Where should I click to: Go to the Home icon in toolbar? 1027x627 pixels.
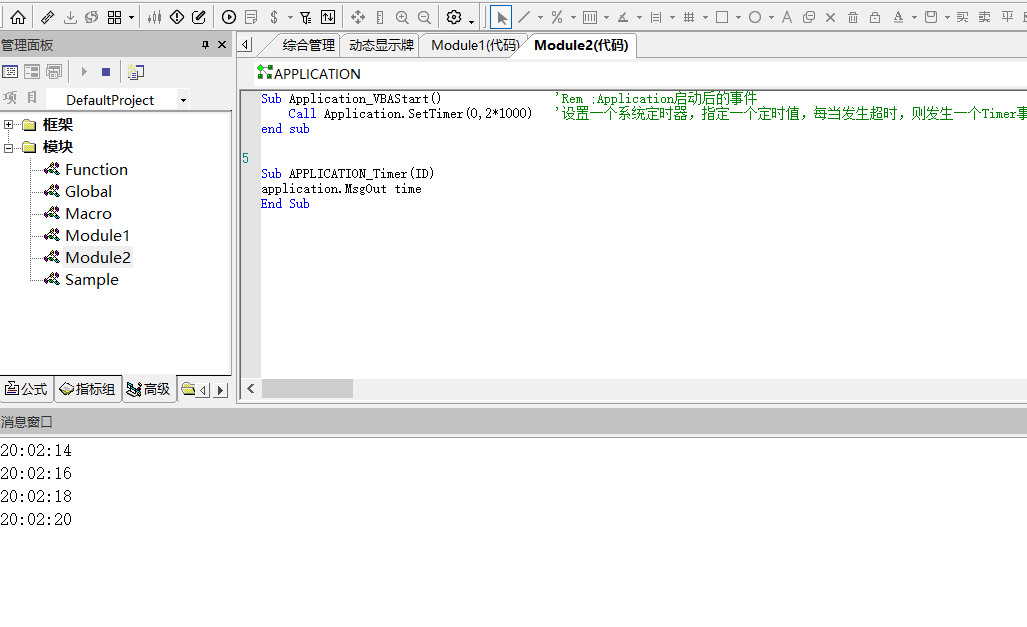click(x=18, y=17)
